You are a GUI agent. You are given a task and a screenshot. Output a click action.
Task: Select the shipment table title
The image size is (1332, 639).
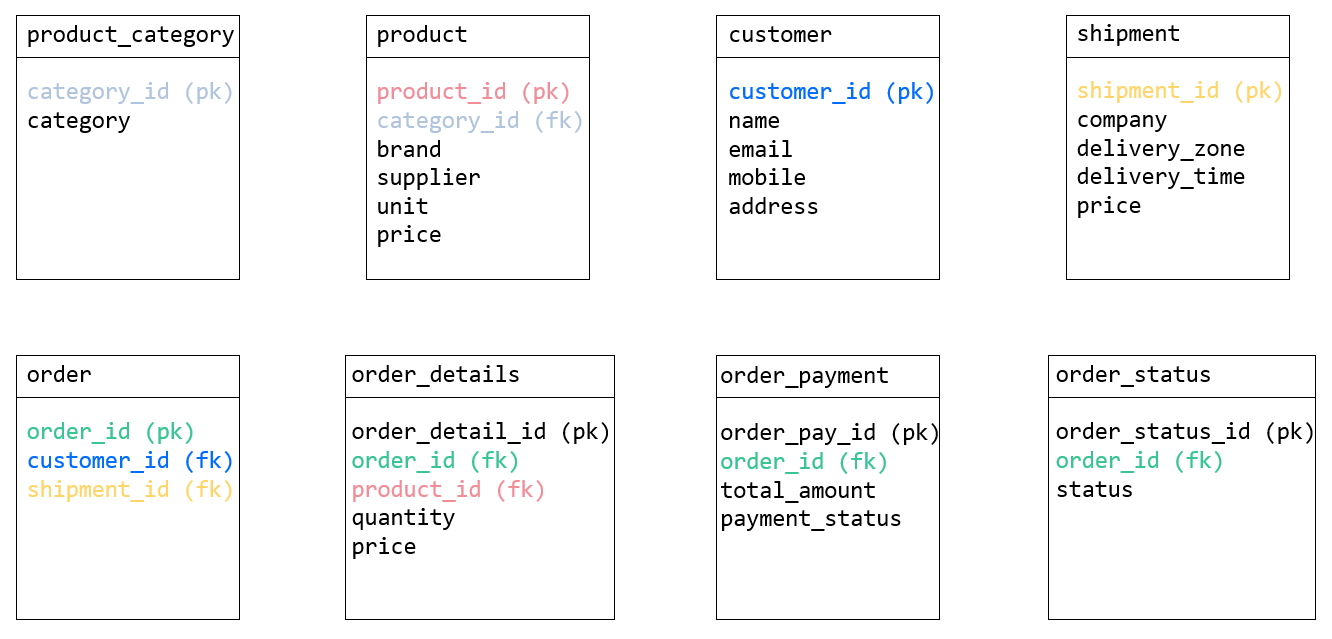(1129, 34)
